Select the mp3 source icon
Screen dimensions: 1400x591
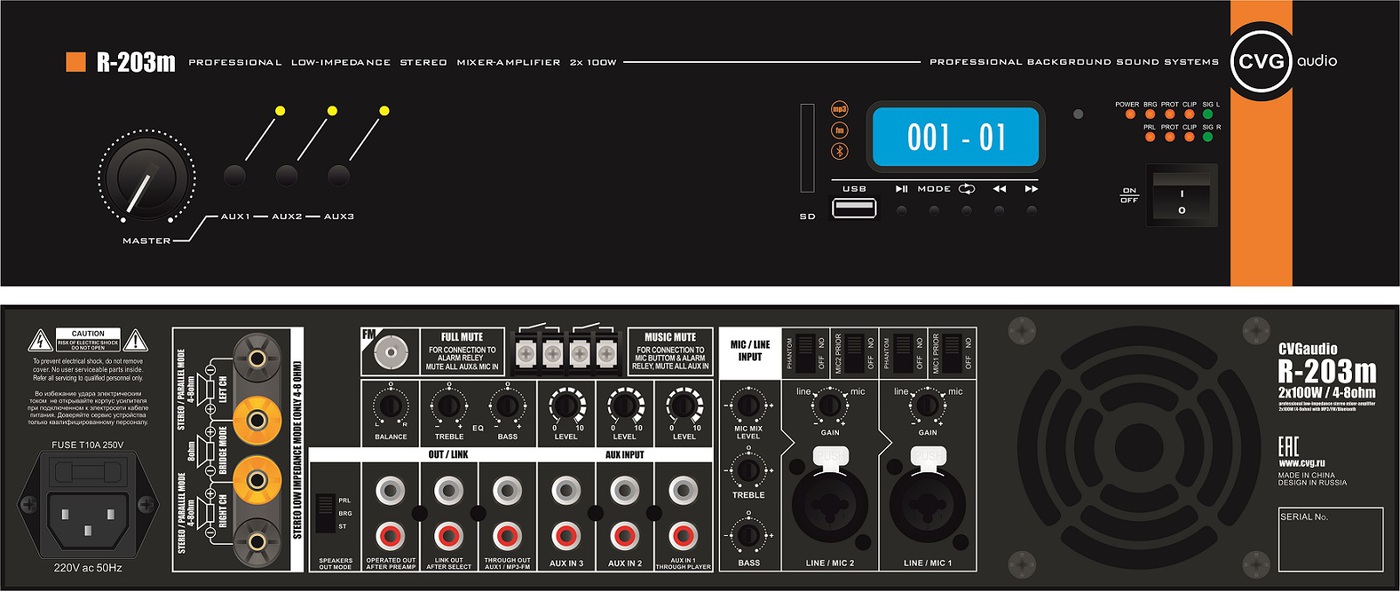840,108
